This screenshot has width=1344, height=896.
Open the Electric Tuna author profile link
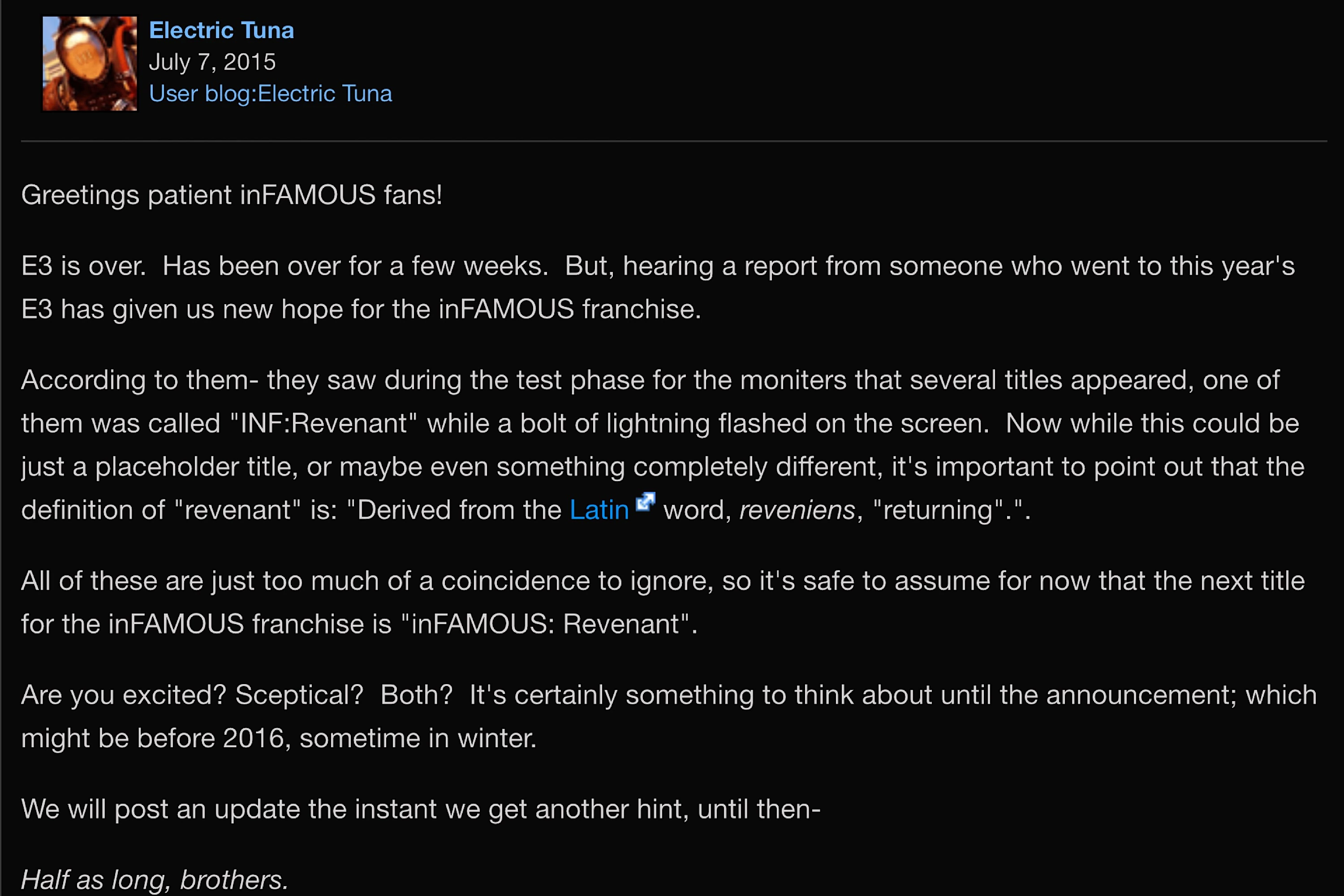tap(221, 30)
